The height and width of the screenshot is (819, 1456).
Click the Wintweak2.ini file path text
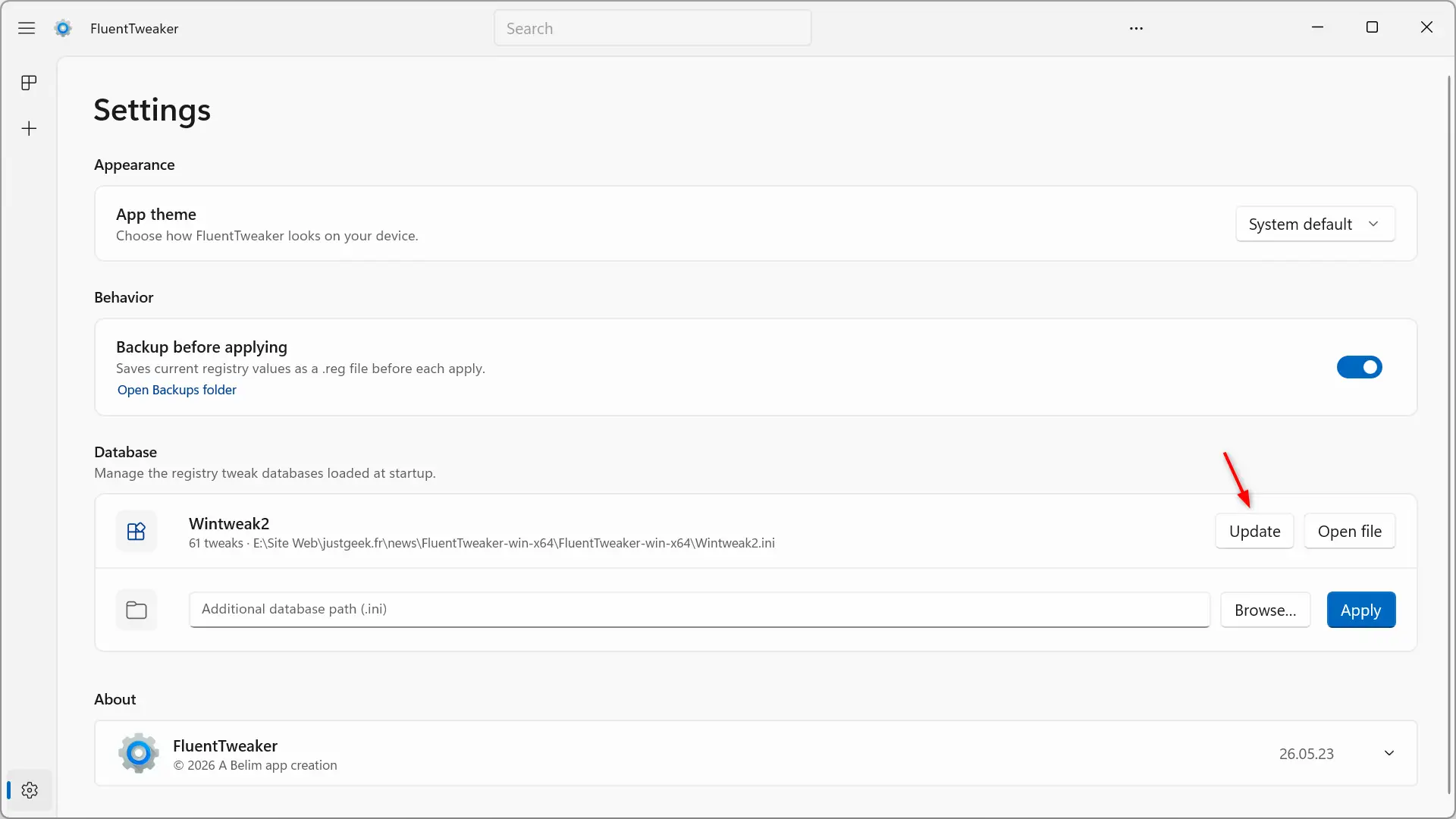(x=514, y=543)
